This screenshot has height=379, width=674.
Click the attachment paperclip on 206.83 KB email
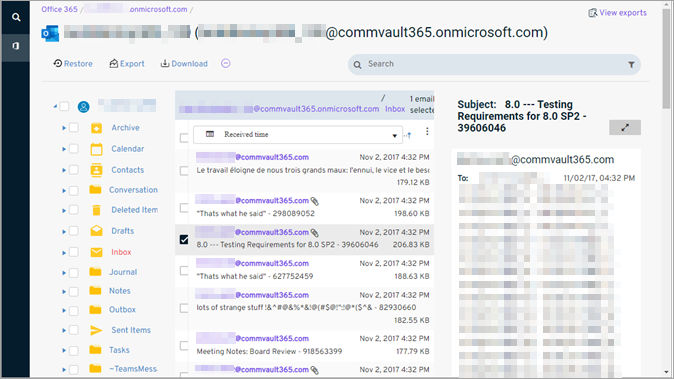315,233
